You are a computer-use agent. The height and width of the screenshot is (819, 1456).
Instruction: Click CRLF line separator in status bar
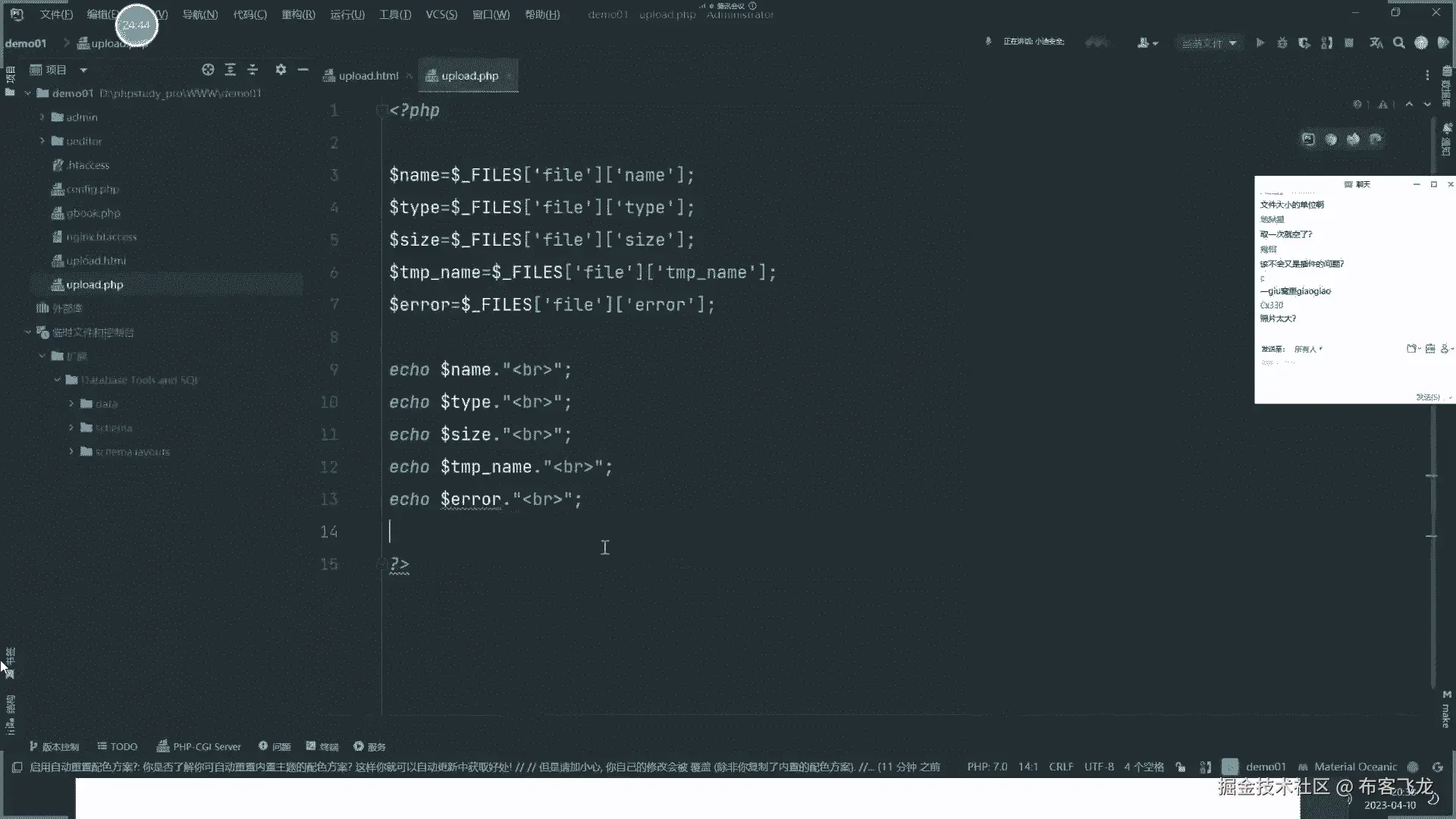[x=1061, y=767]
